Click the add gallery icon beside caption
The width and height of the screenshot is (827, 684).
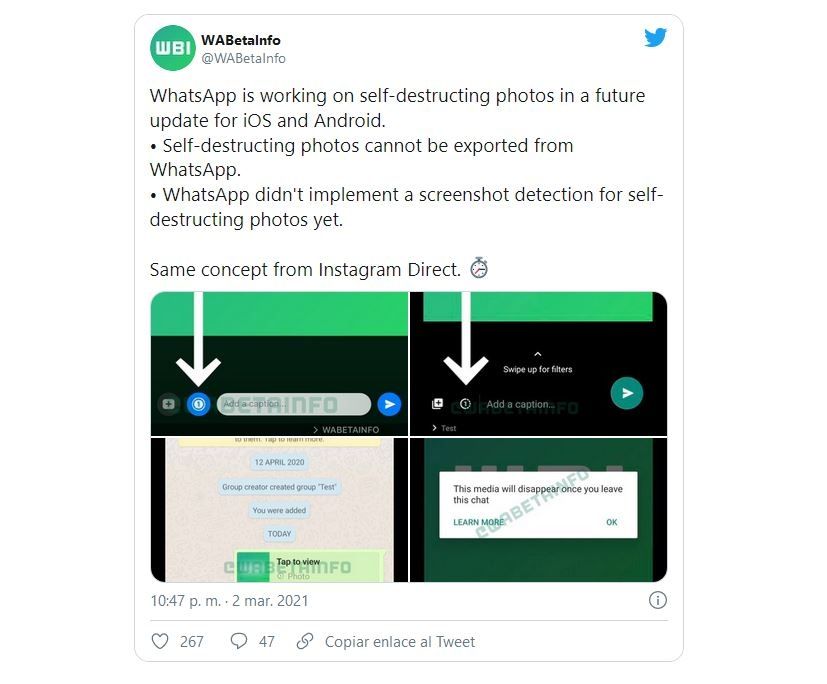click(x=437, y=404)
